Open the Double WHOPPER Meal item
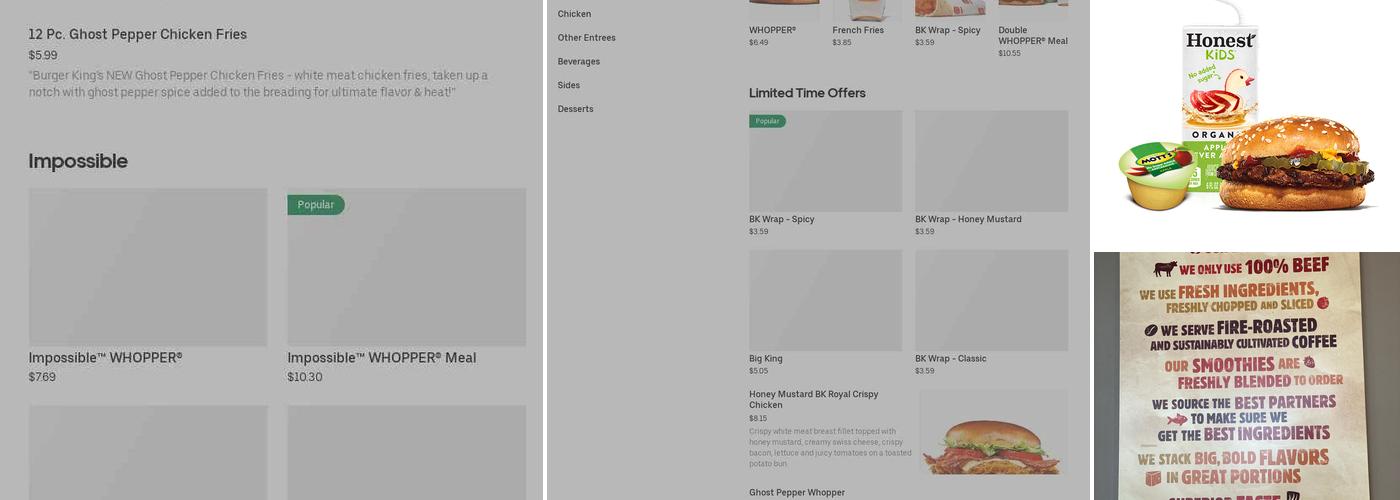 pyautogui.click(x=1033, y=35)
